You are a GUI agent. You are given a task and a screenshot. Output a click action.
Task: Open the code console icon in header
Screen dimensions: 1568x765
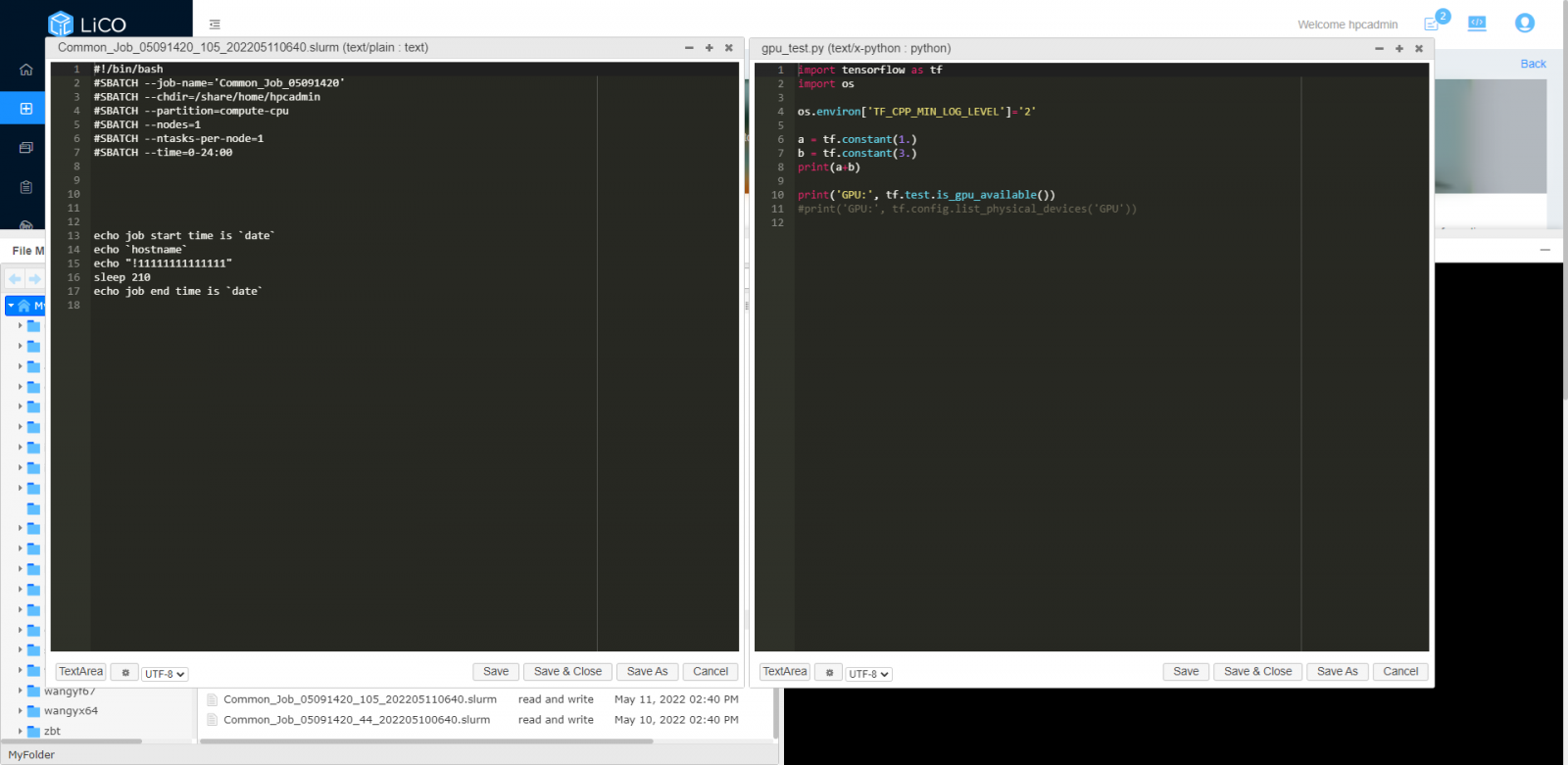click(x=1477, y=24)
